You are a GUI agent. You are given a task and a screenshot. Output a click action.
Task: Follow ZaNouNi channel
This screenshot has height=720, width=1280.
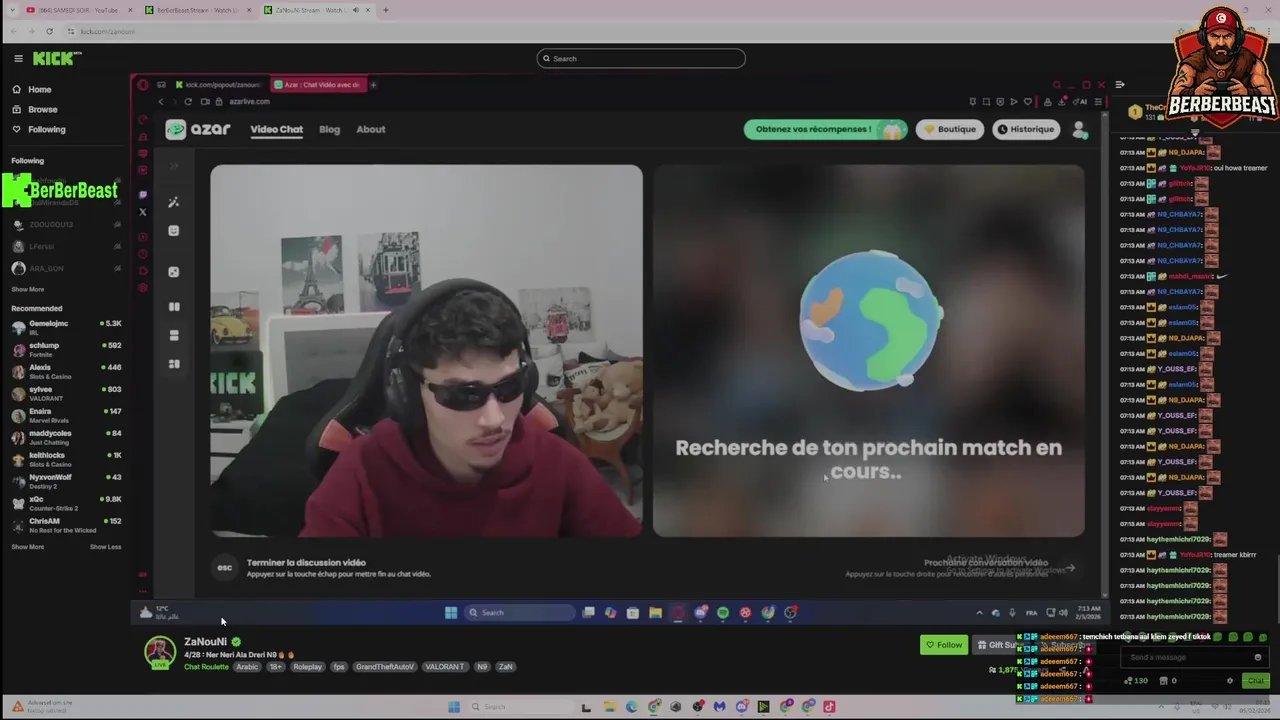pos(944,645)
